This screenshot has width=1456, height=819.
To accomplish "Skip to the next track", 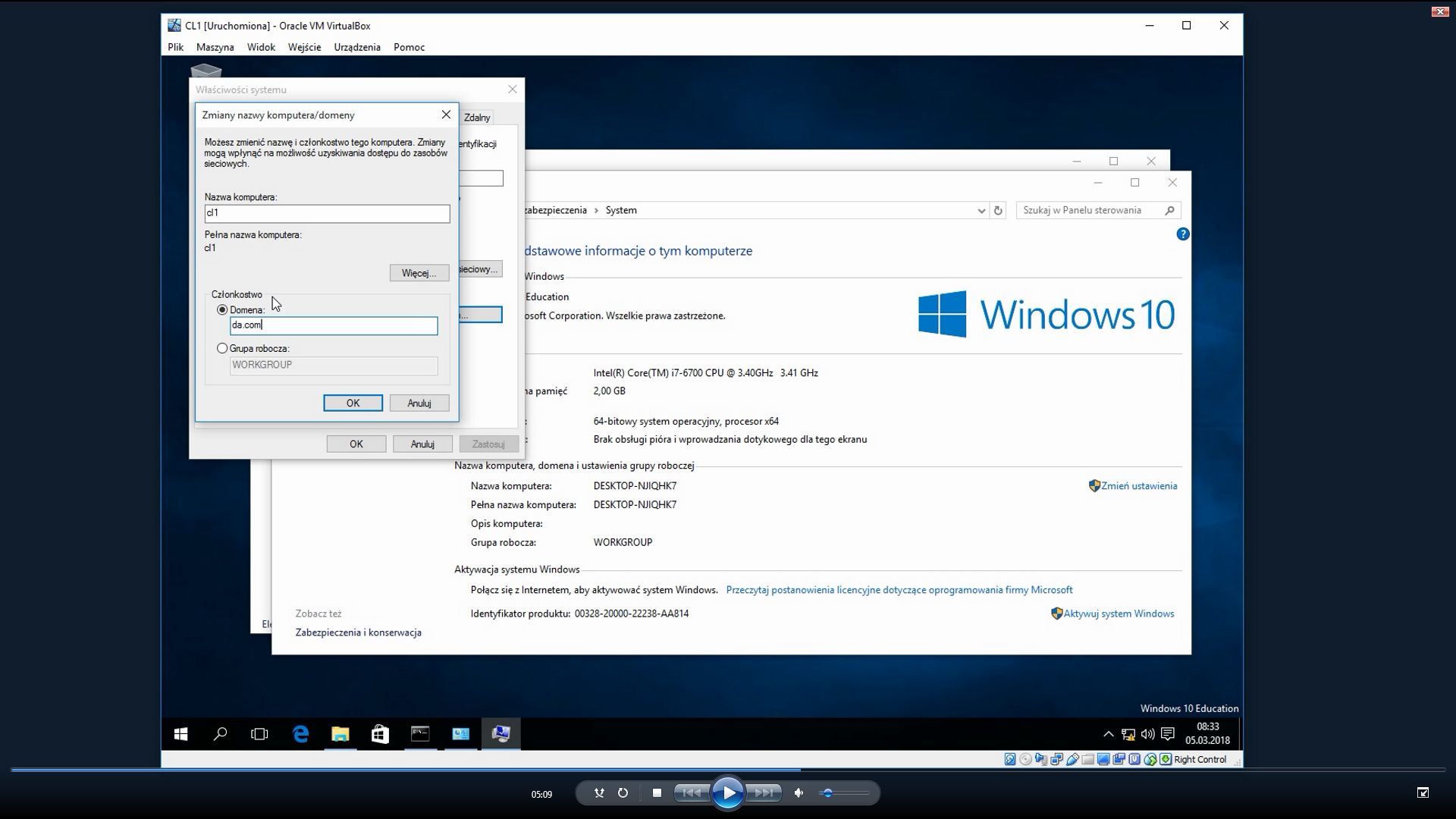I will 764,793.
